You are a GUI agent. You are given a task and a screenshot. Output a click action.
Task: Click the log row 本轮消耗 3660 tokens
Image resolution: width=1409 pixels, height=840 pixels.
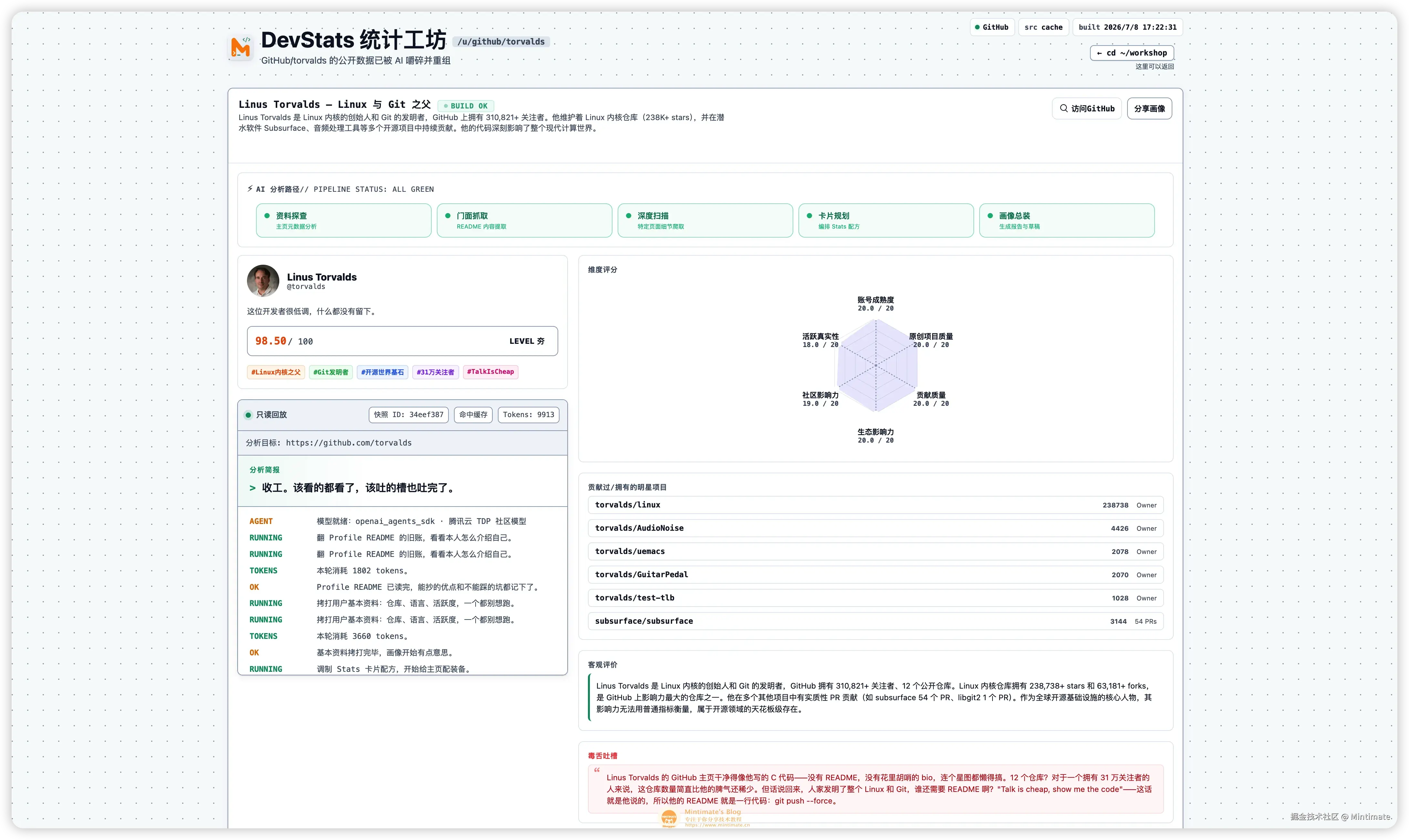pos(403,636)
